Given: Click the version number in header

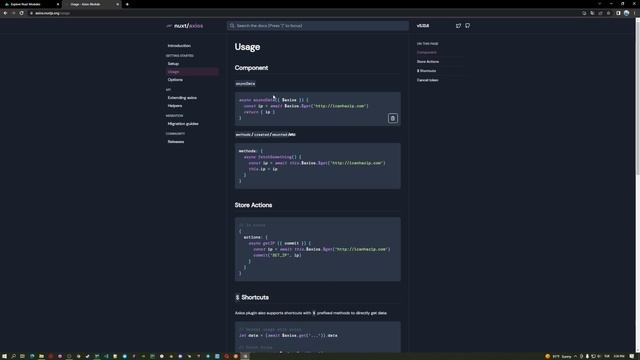Looking at the screenshot, I should coord(423,26).
